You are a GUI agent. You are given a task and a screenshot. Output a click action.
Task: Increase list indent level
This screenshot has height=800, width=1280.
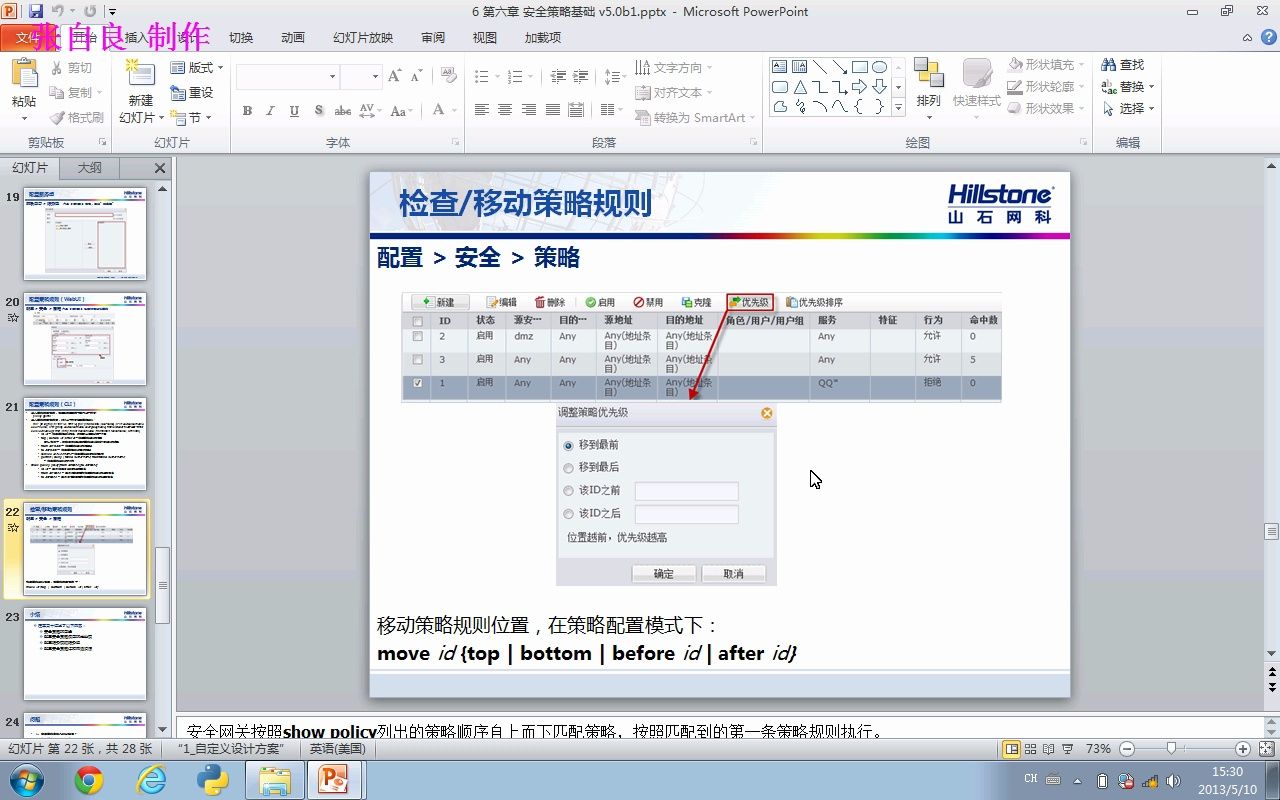coord(581,76)
